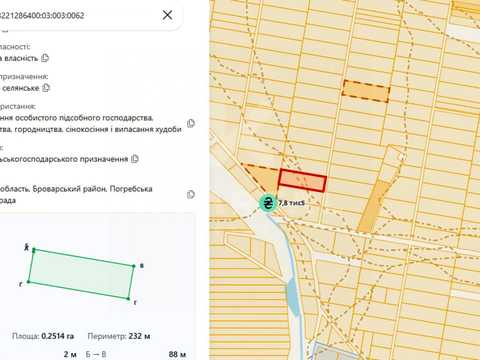Copy the 'селянське' purpose value

coord(46,88)
